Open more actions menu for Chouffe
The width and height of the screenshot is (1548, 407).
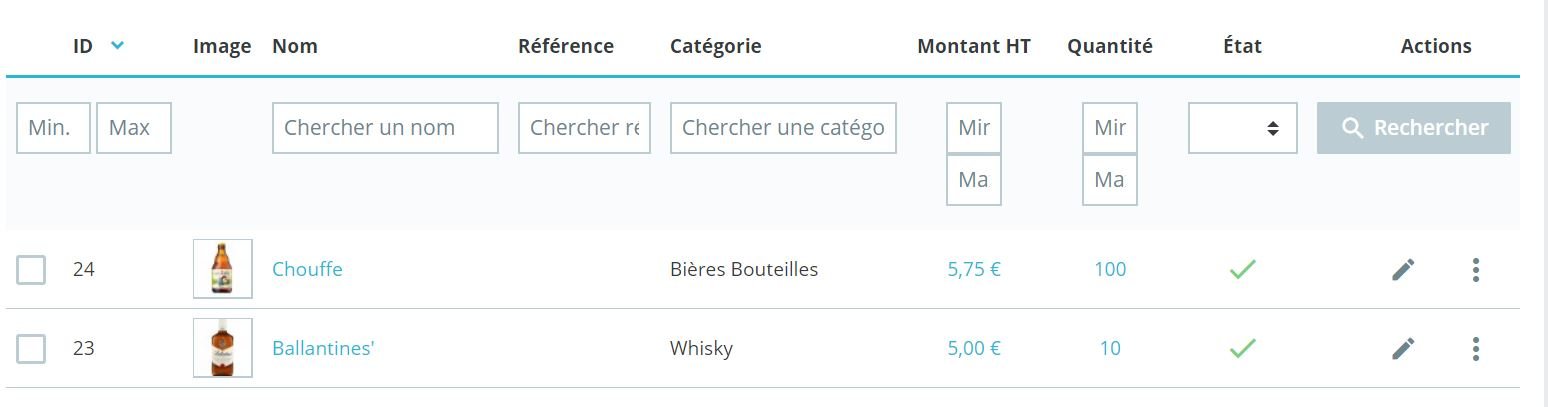click(x=1475, y=269)
